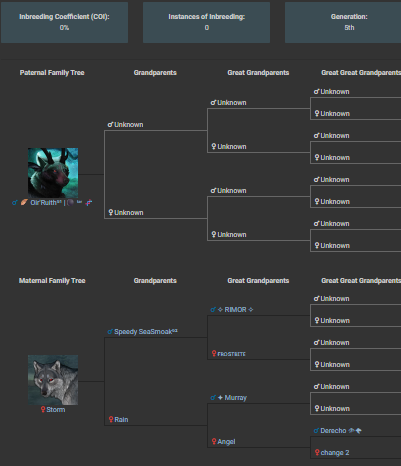Open the RIMOR great grandparent link
The image size is (401, 466).
click(235, 310)
